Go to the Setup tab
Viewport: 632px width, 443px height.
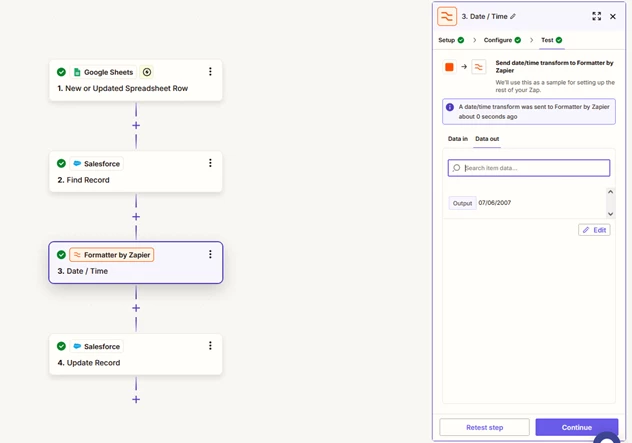pos(451,40)
